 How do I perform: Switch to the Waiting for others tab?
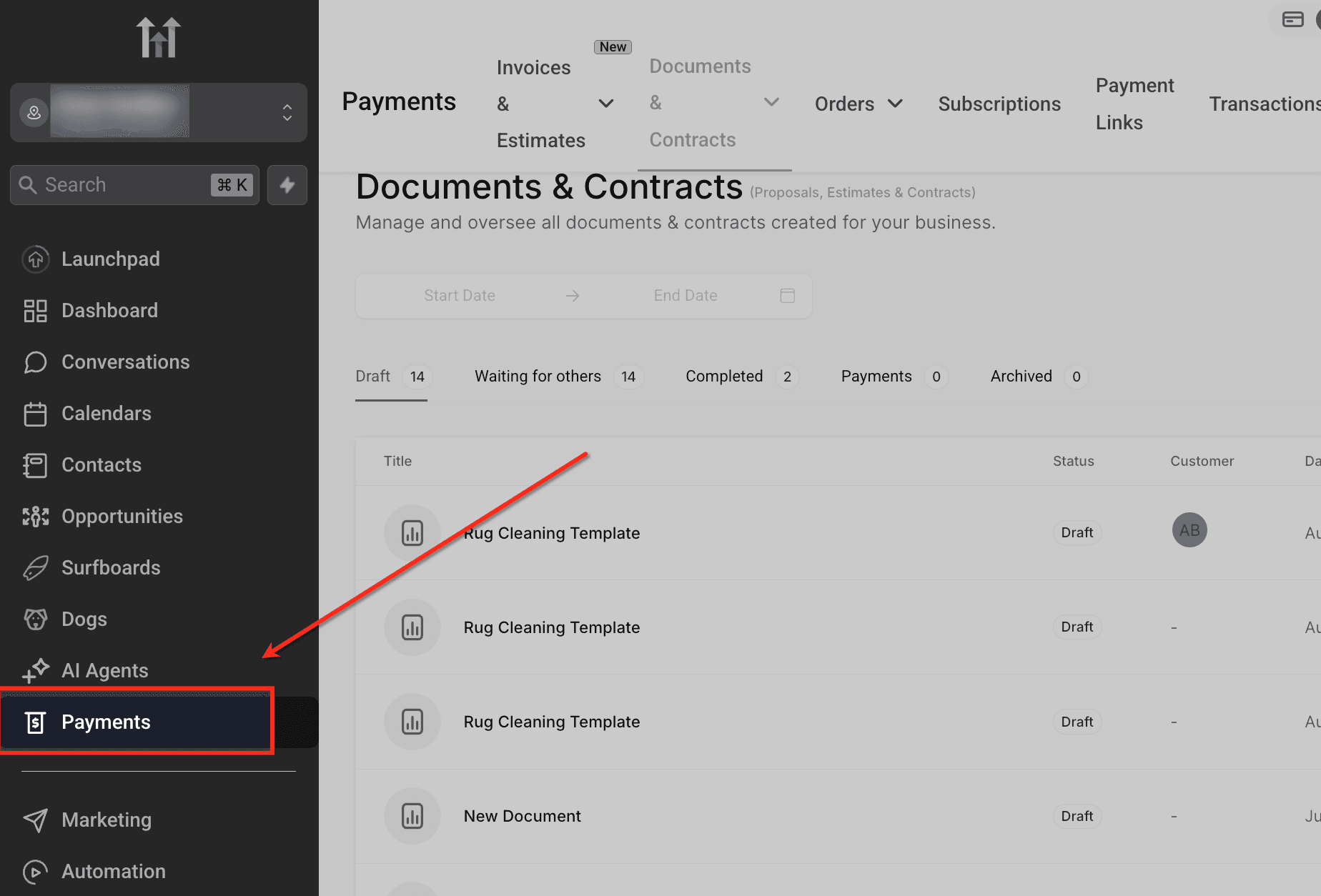click(558, 376)
